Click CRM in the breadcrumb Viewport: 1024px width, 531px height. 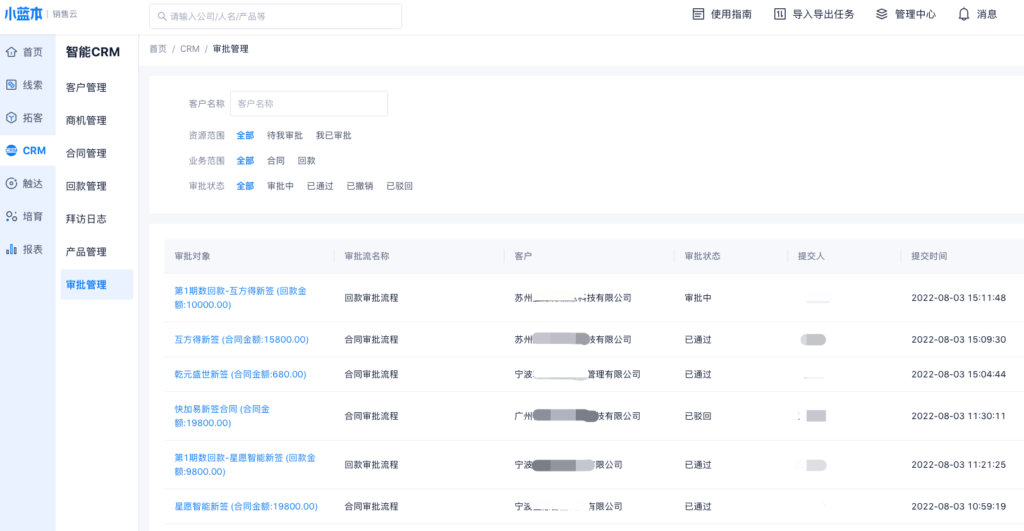(190, 49)
